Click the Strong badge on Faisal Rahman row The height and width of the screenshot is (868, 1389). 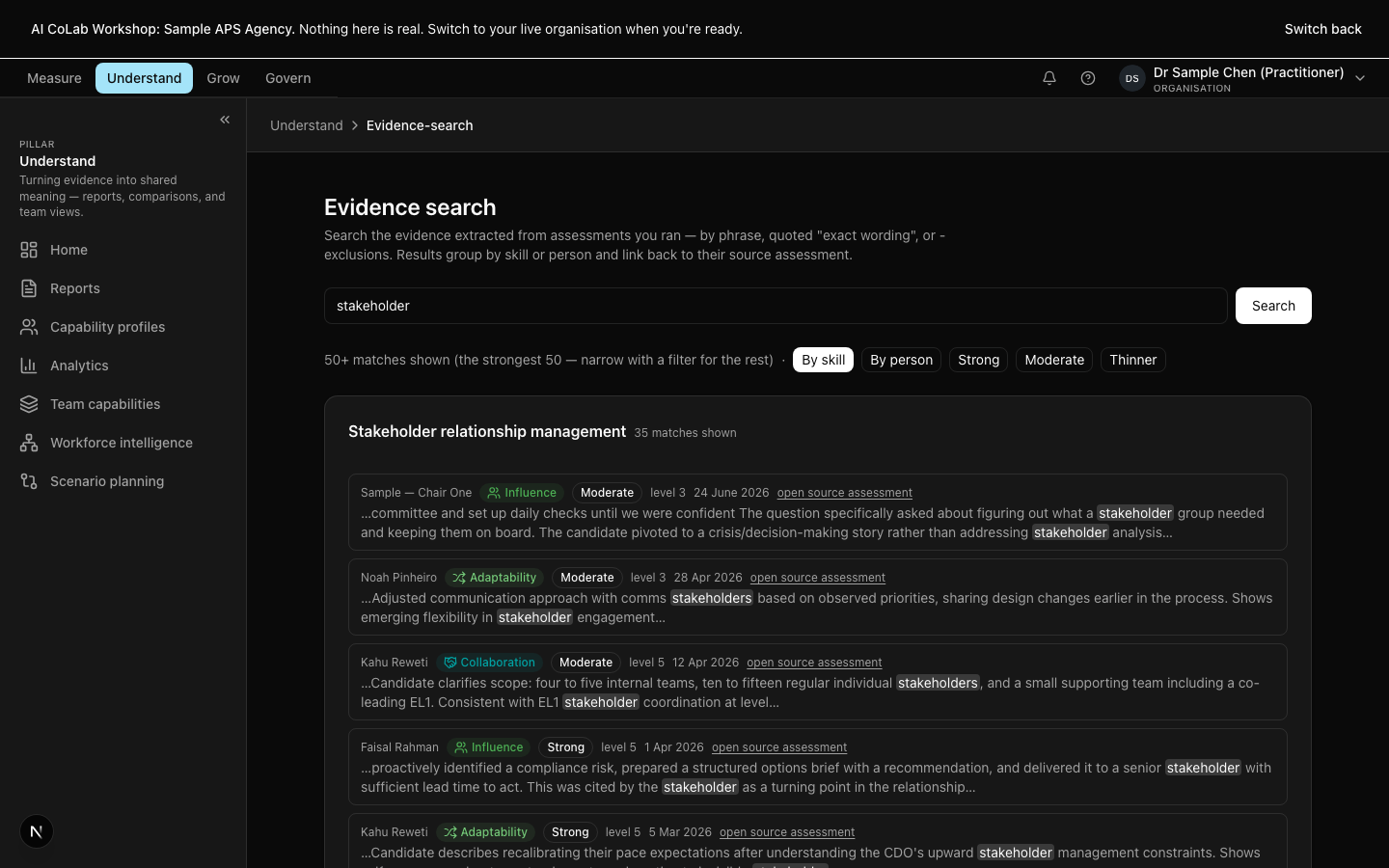click(565, 747)
